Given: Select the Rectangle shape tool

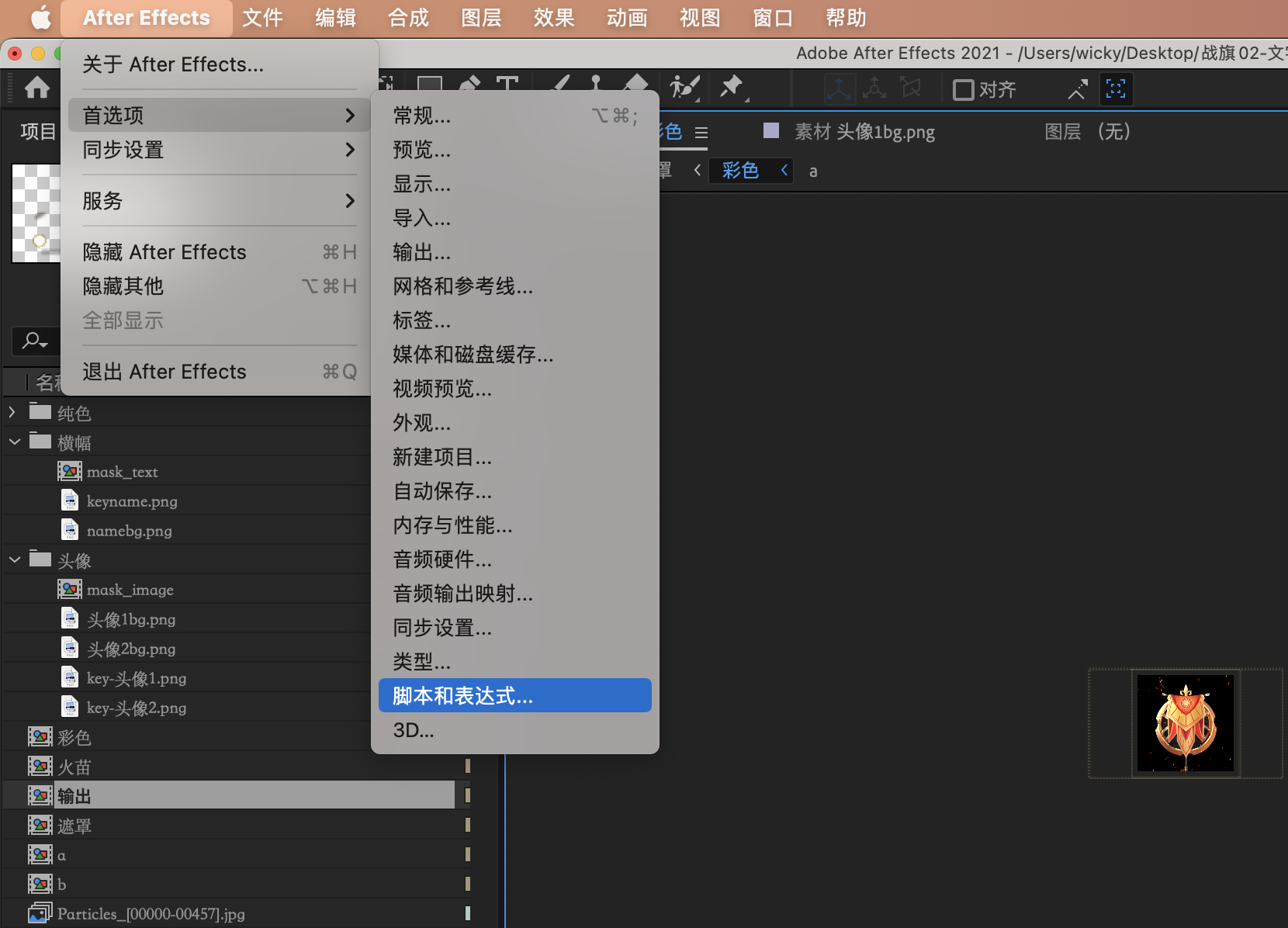Looking at the screenshot, I should (428, 85).
